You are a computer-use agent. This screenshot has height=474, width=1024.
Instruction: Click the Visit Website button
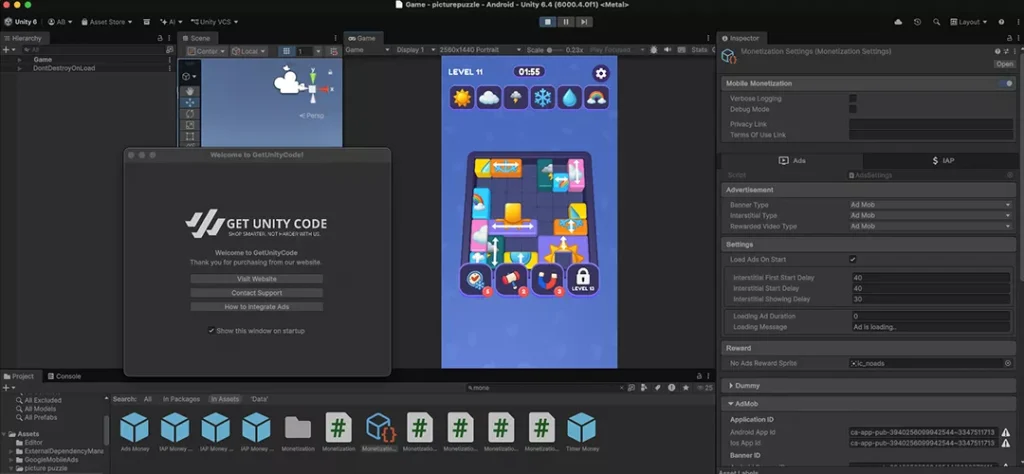click(256, 279)
